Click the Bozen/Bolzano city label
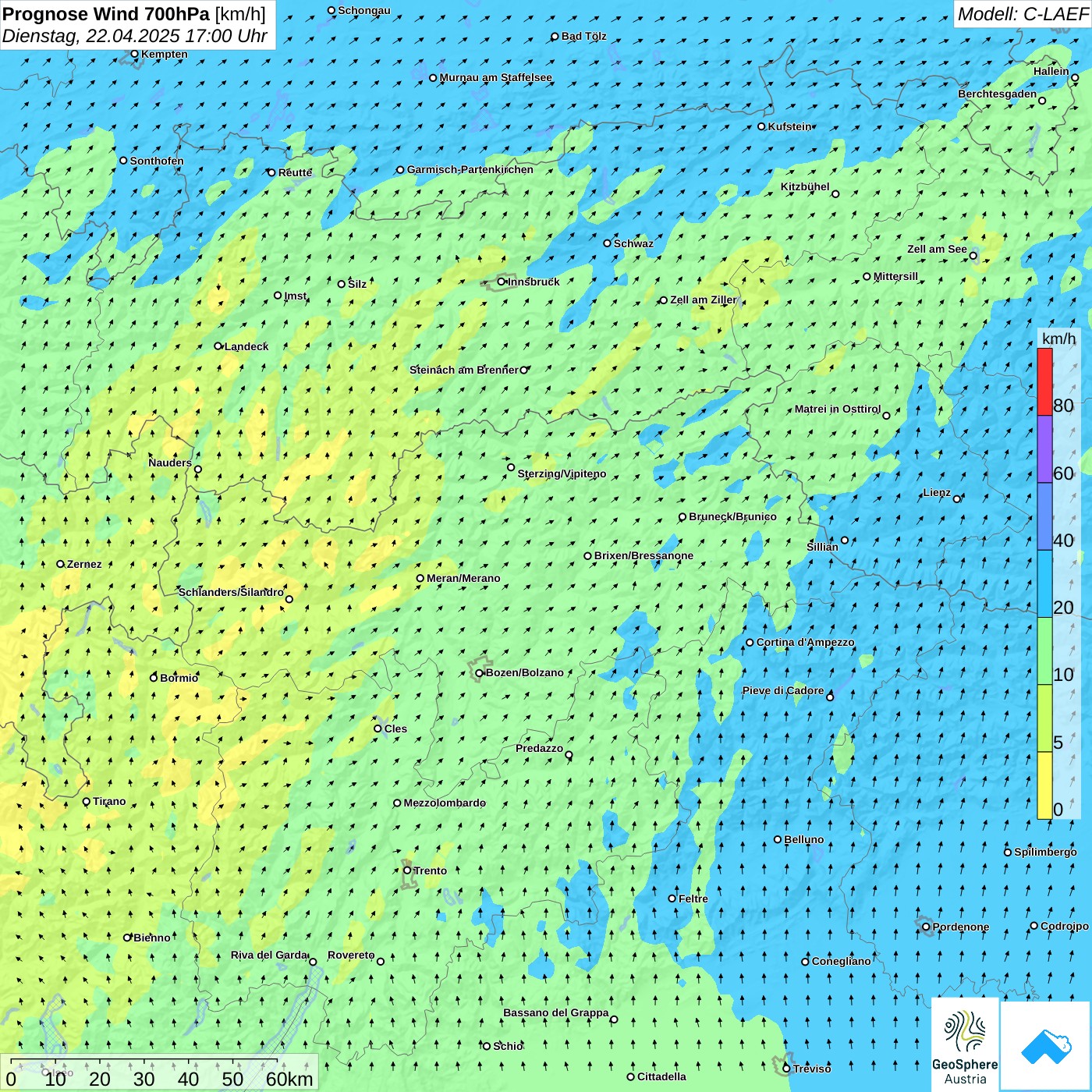The height and width of the screenshot is (1092, 1092). tap(524, 672)
